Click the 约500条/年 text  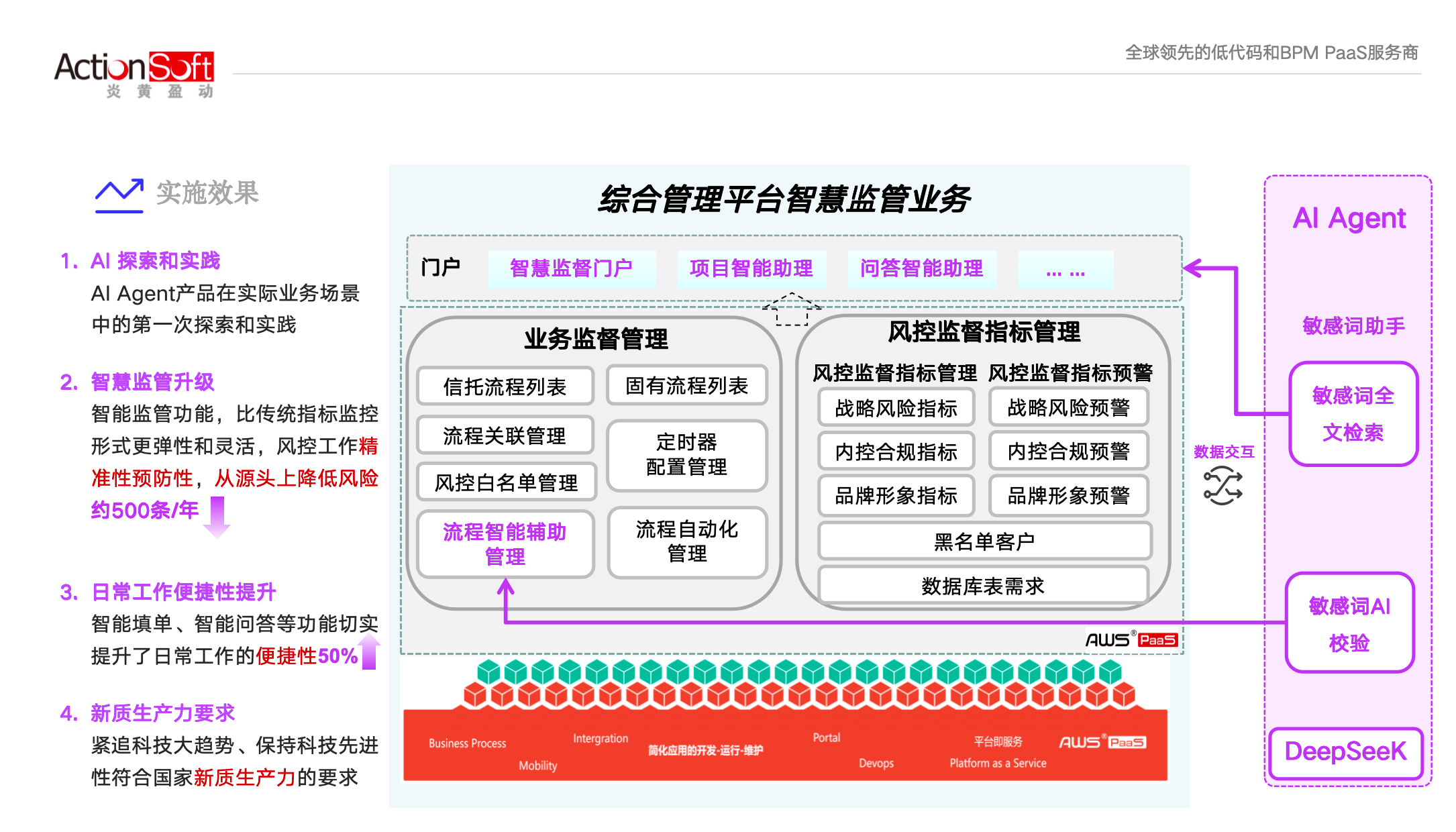(145, 511)
